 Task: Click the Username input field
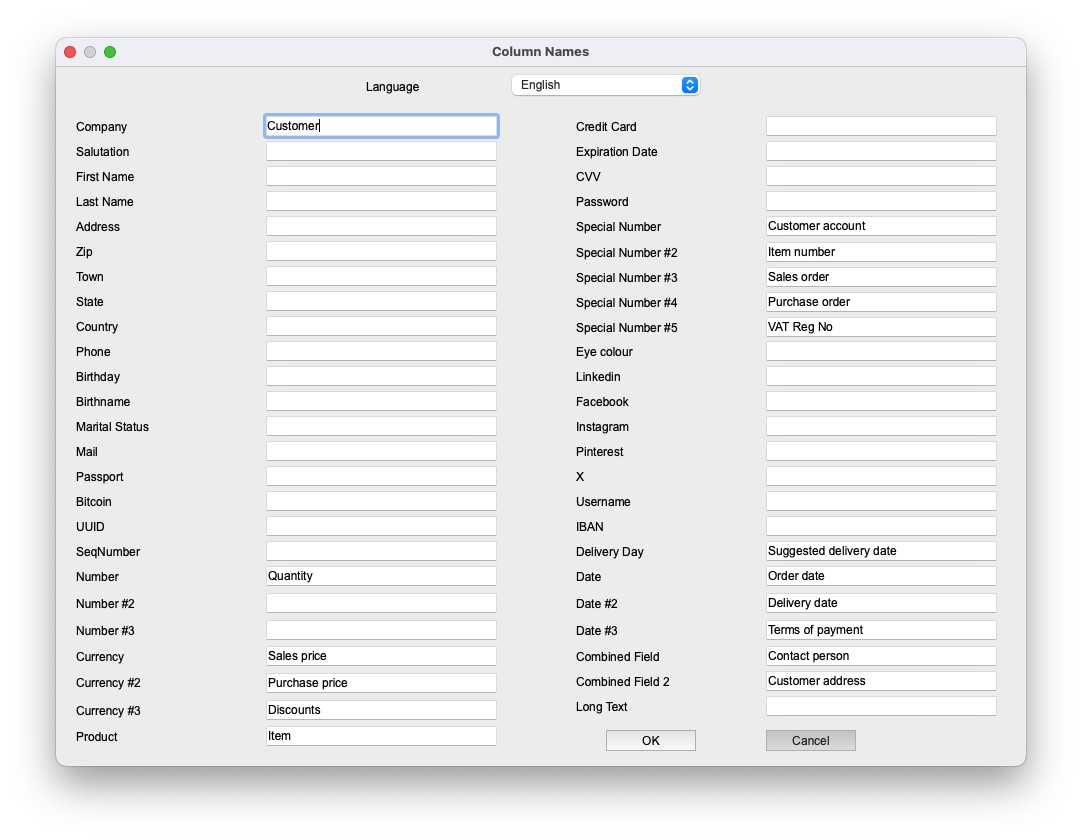click(x=881, y=501)
